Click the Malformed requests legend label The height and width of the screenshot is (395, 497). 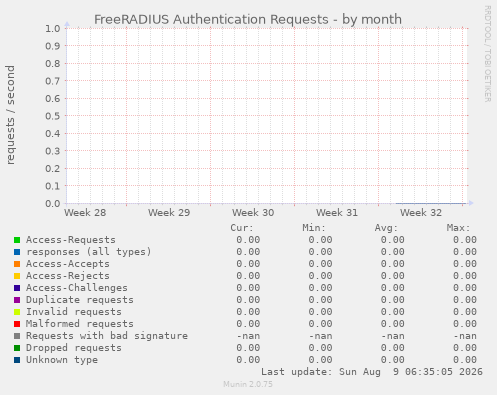pyautogui.click(x=80, y=324)
